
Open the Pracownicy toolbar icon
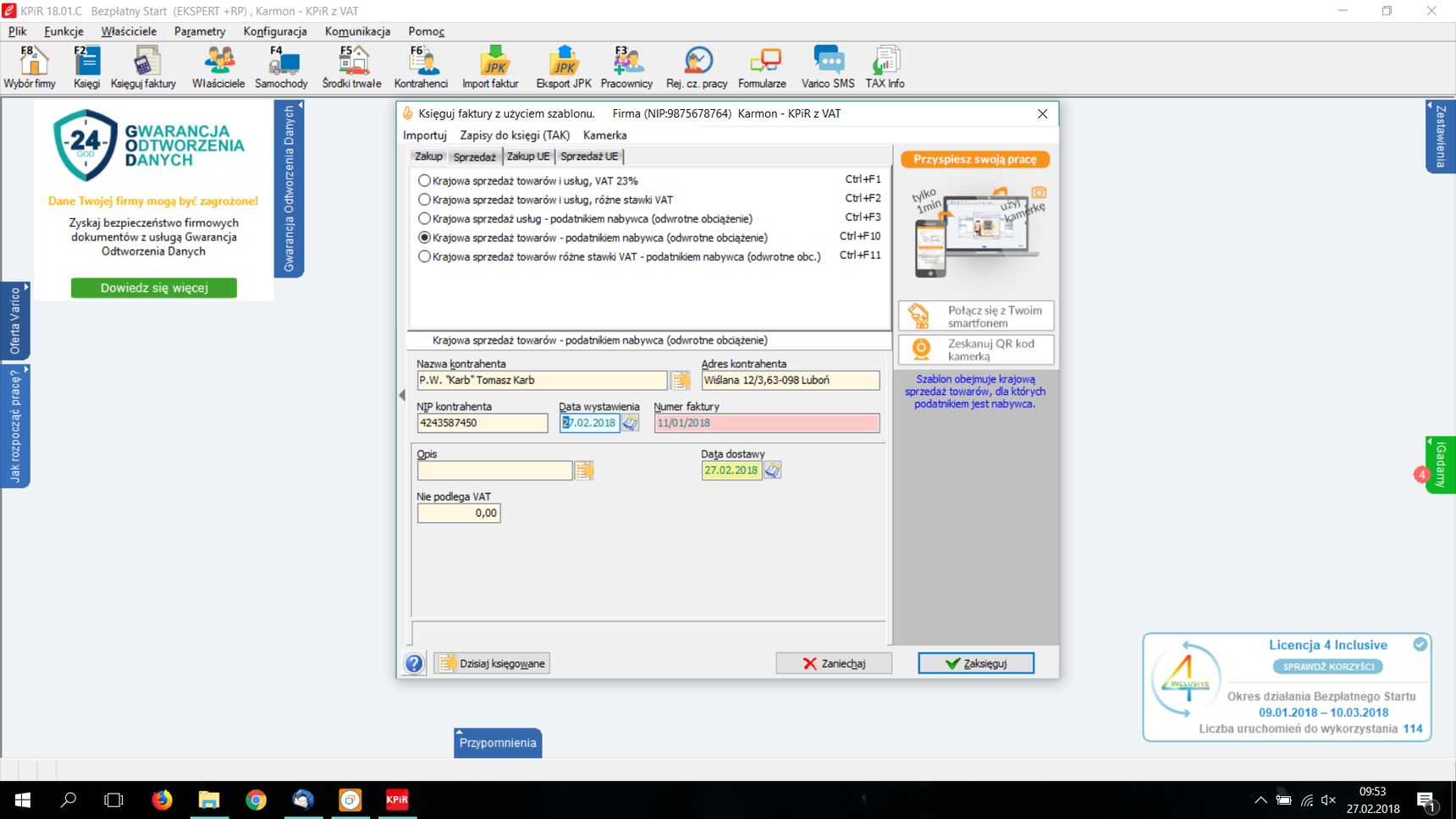click(626, 68)
